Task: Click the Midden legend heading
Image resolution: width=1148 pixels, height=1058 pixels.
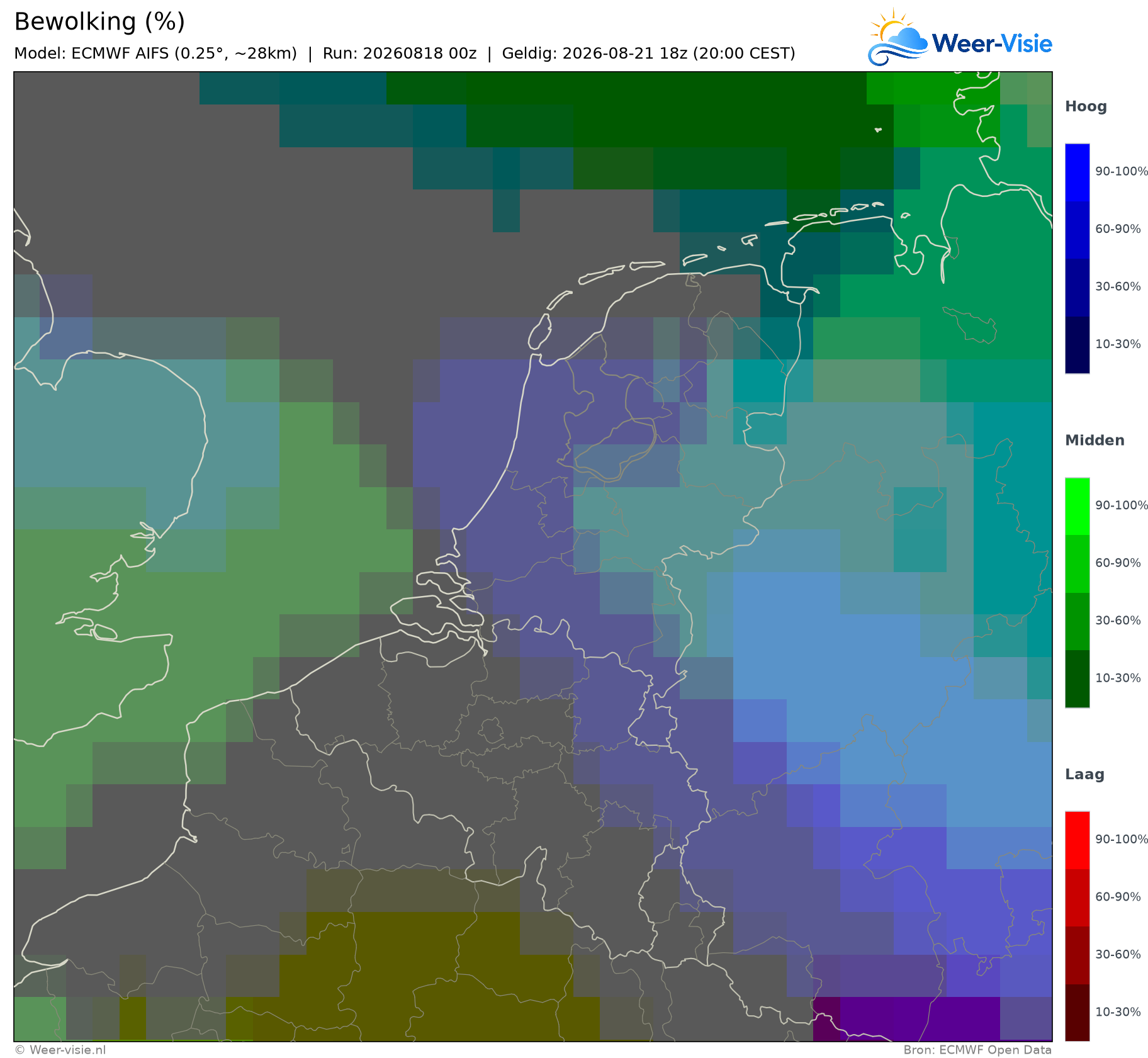Action: point(1095,441)
